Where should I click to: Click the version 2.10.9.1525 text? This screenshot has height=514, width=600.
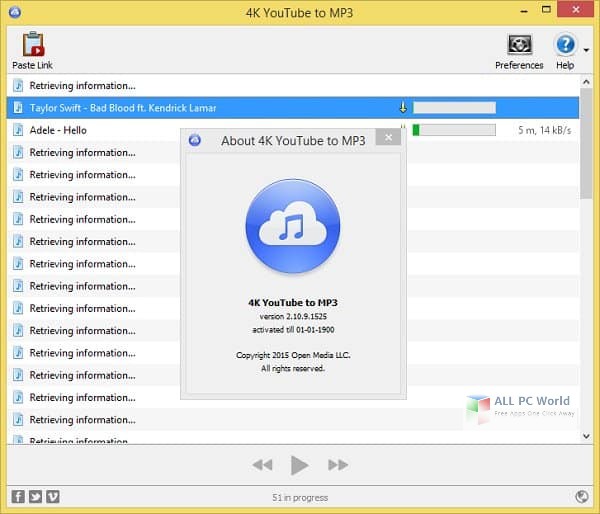pyautogui.click(x=293, y=317)
